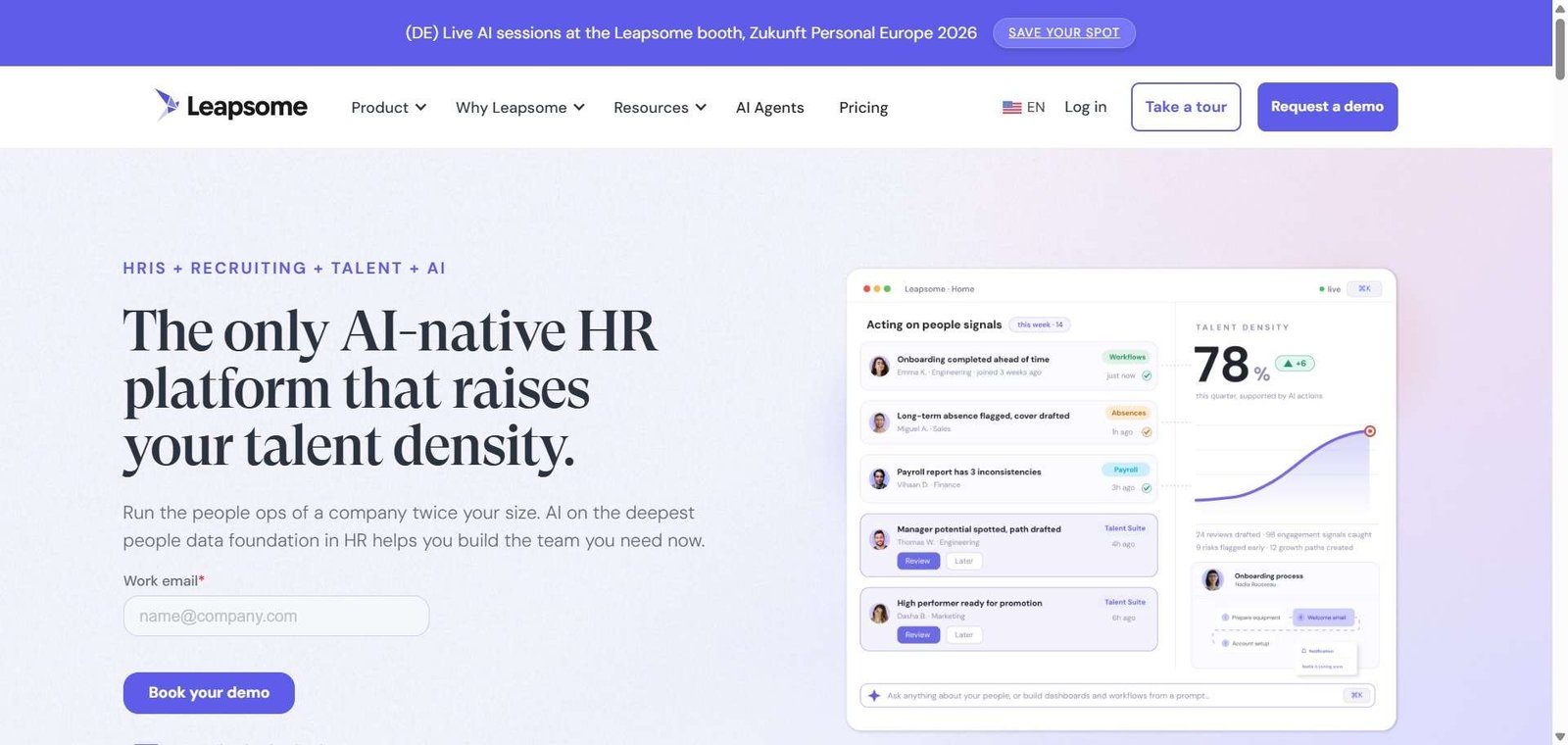Click 'Talent Suite' tag on high performer card
This screenshot has height=745, width=1568.
pyautogui.click(x=1125, y=602)
